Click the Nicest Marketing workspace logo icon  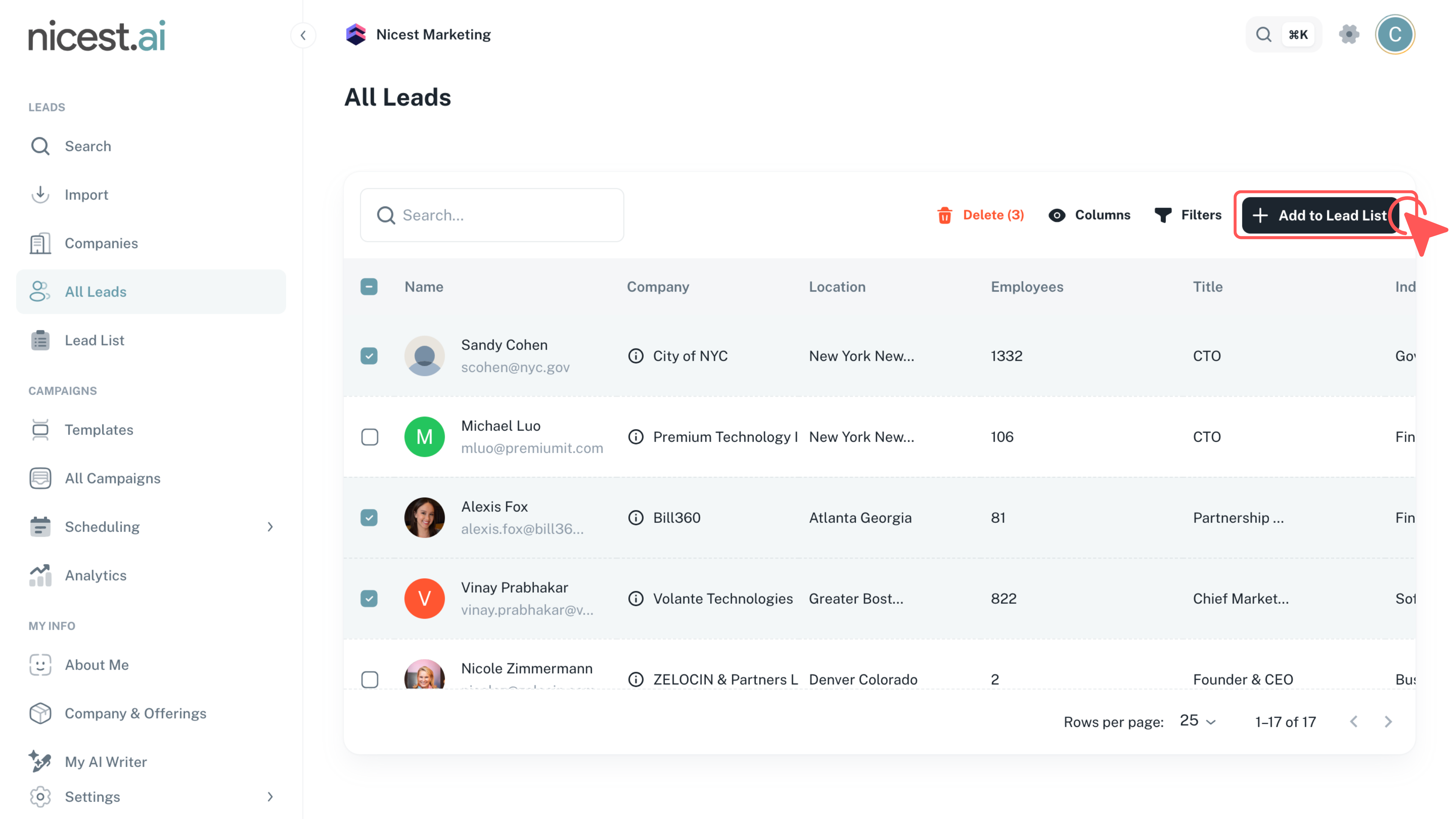point(356,35)
